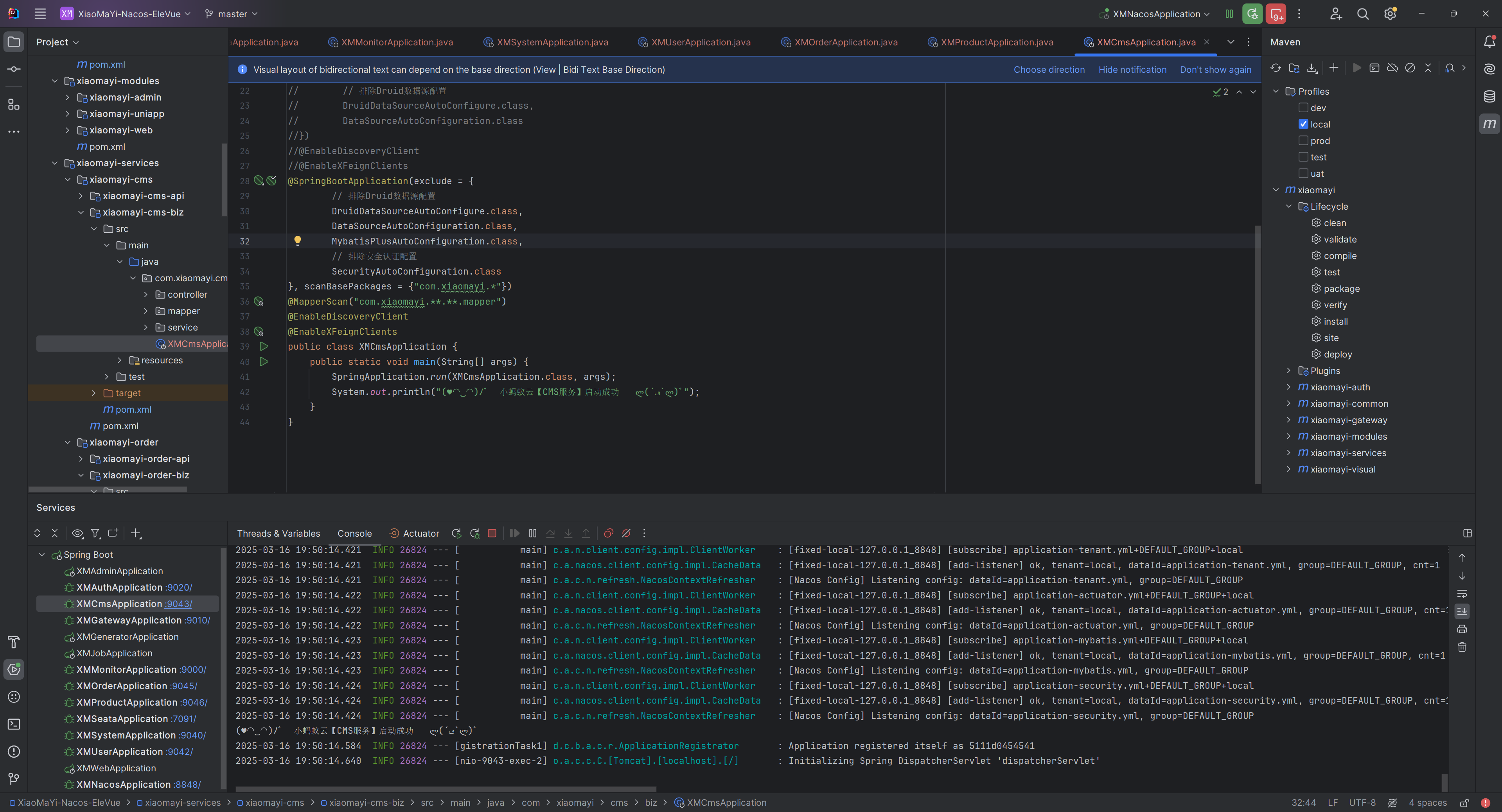Image resolution: width=1502 pixels, height=812 pixels.
Task: Download sources and documentation in Maven
Action: coord(1312,68)
